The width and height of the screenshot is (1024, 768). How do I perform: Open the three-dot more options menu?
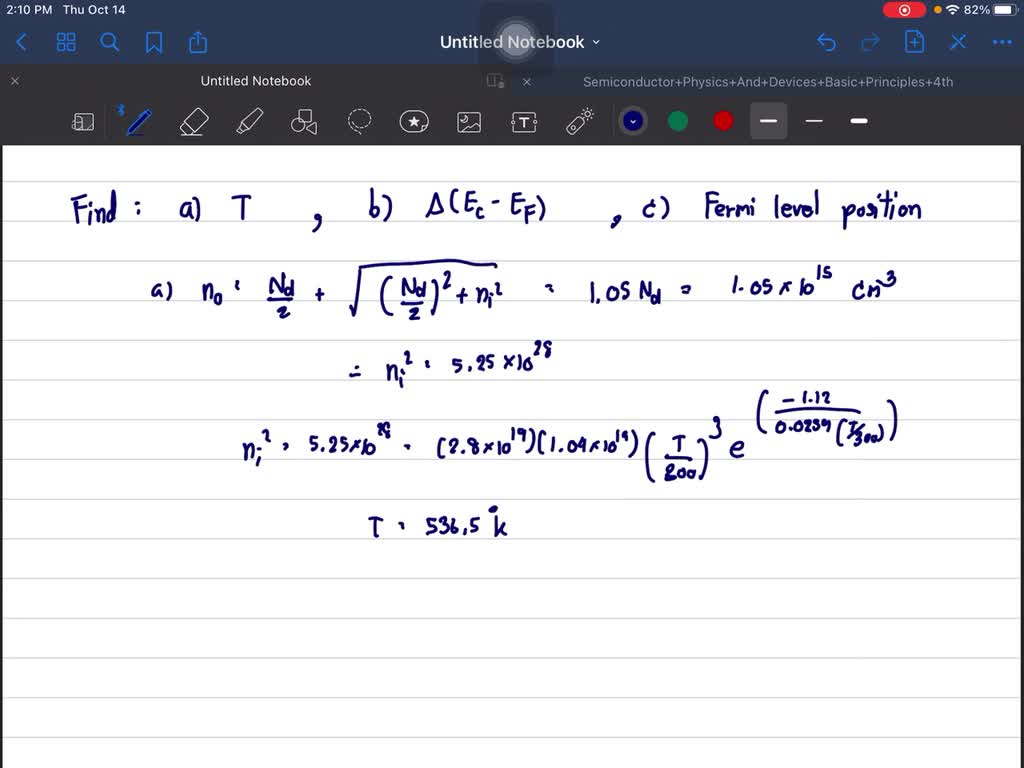click(1001, 42)
